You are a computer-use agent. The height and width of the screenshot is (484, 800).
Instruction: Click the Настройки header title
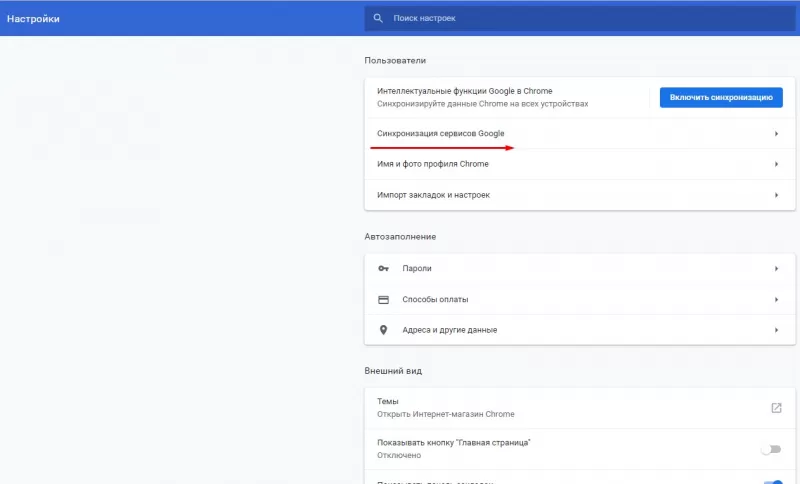tap(33, 19)
